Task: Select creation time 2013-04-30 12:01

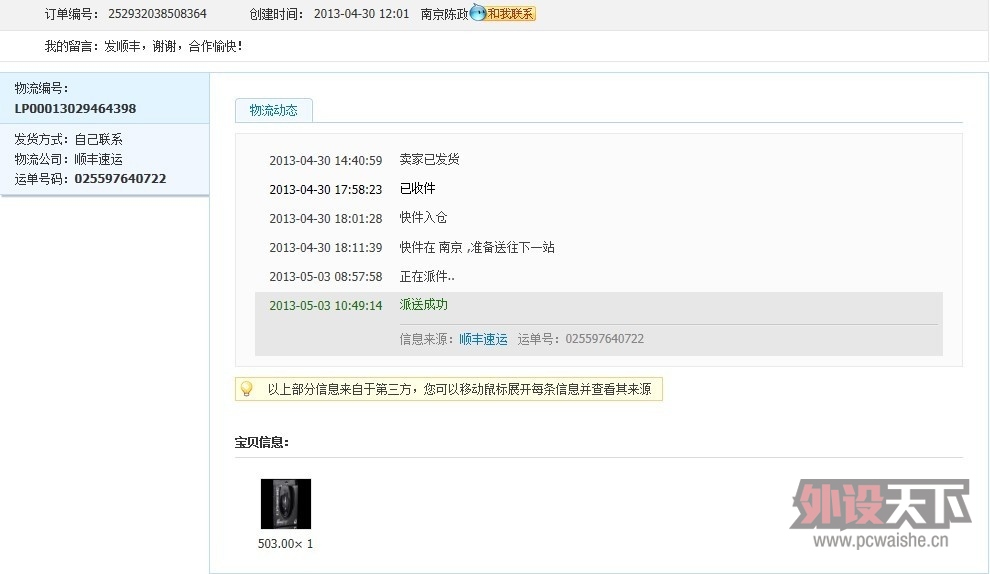Action: coord(361,13)
